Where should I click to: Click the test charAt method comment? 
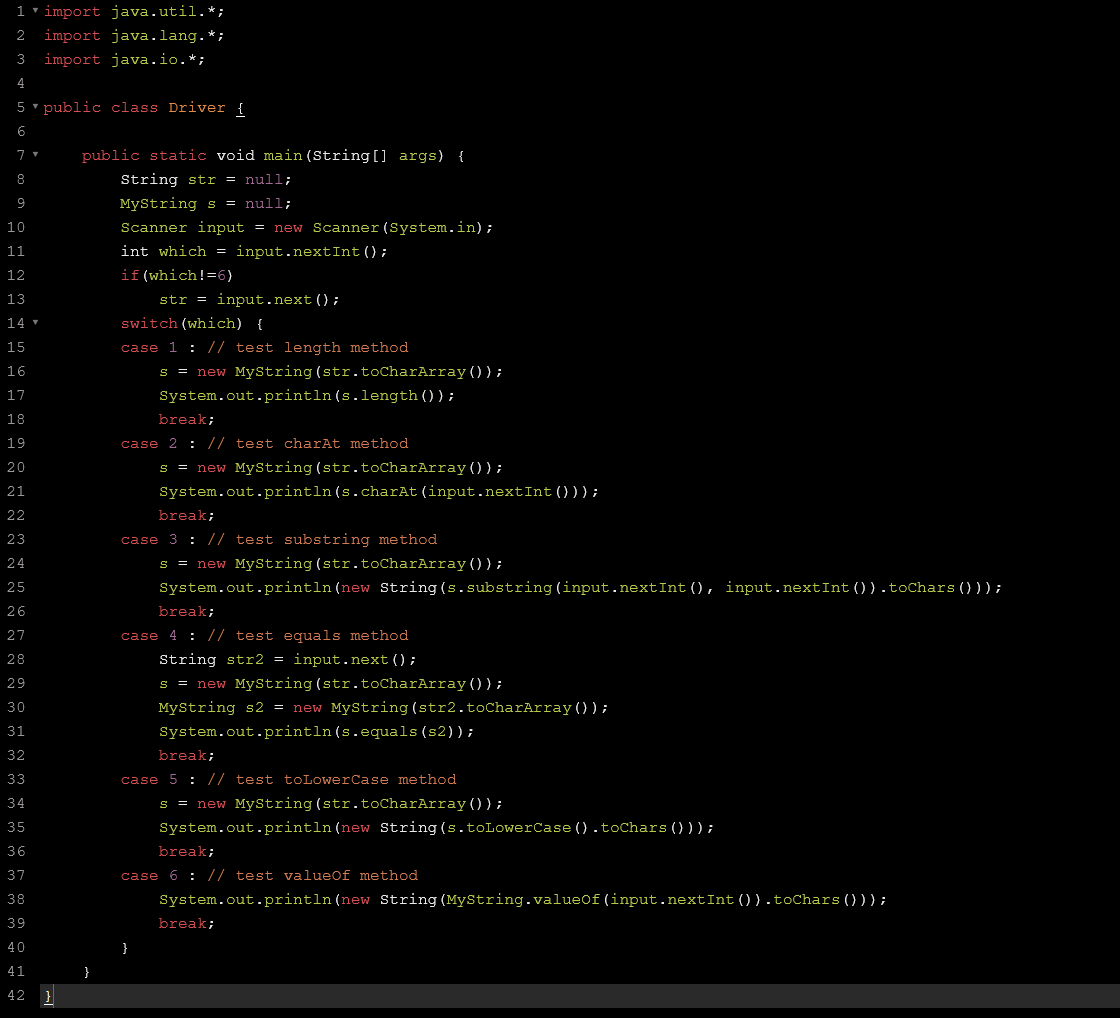pyautogui.click(x=308, y=443)
